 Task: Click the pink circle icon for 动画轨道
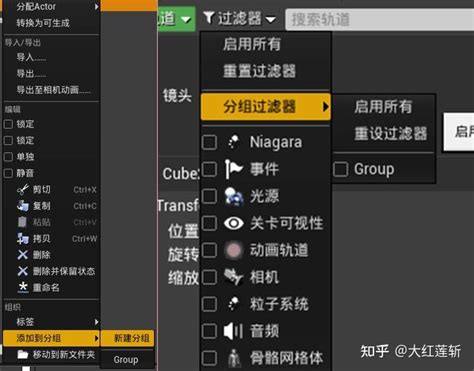(234, 250)
